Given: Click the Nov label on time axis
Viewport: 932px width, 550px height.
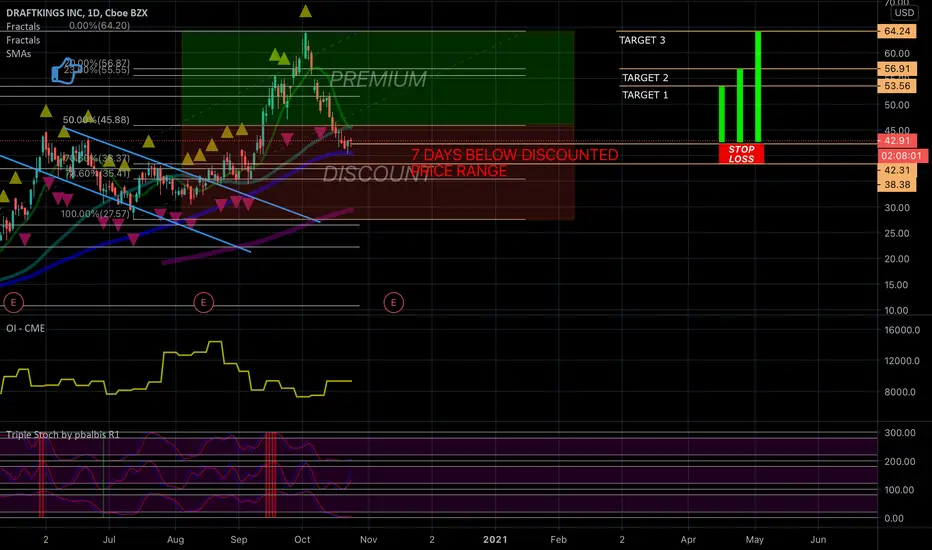Looking at the screenshot, I should click(x=369, y=539).
